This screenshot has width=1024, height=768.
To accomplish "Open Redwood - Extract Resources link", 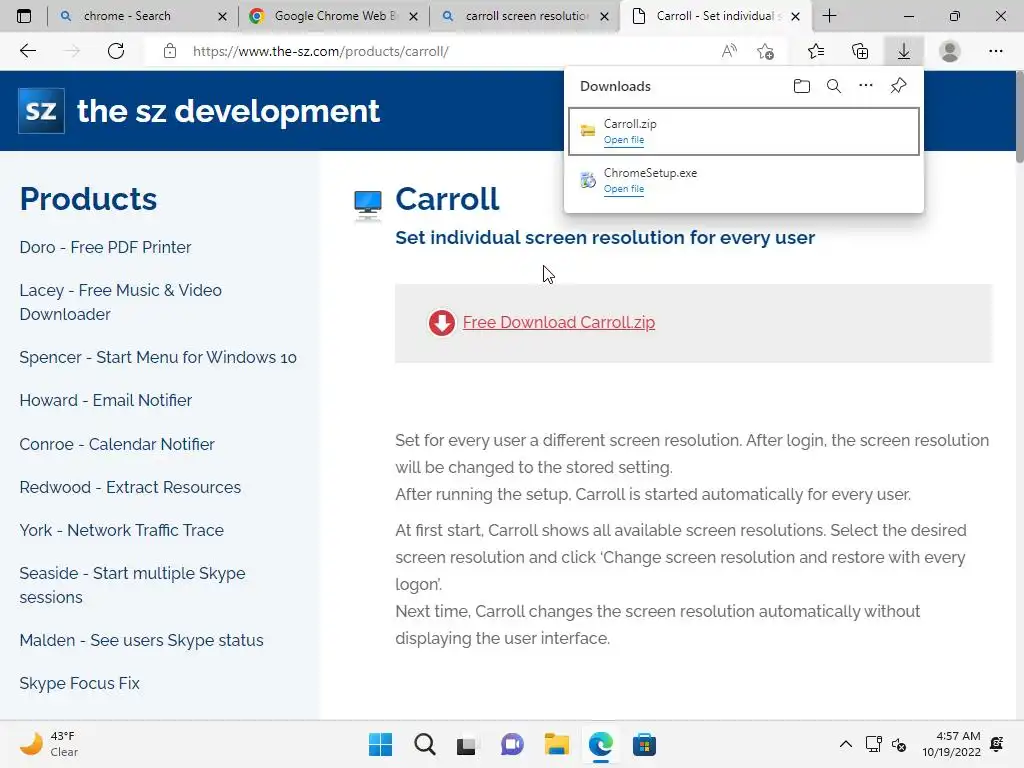I will point(130,487).
